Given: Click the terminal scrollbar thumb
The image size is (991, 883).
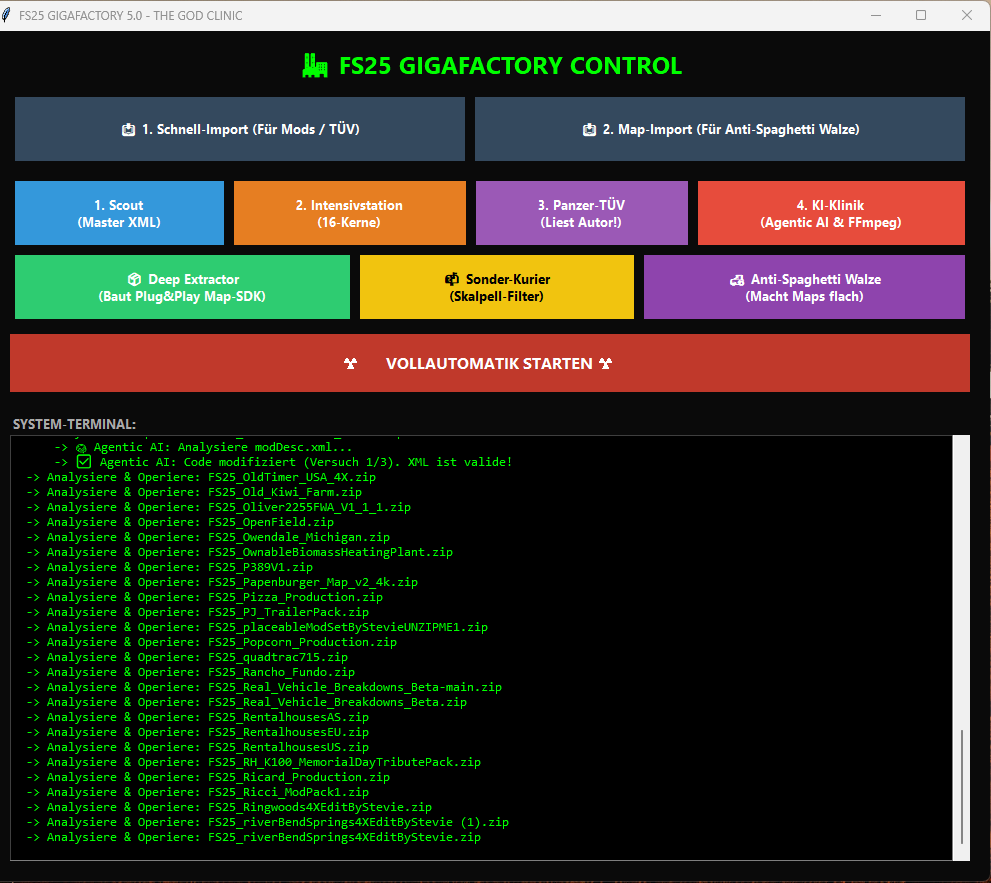Looking at the screenshot, I should pyautogui.click(x=962, y=786).
